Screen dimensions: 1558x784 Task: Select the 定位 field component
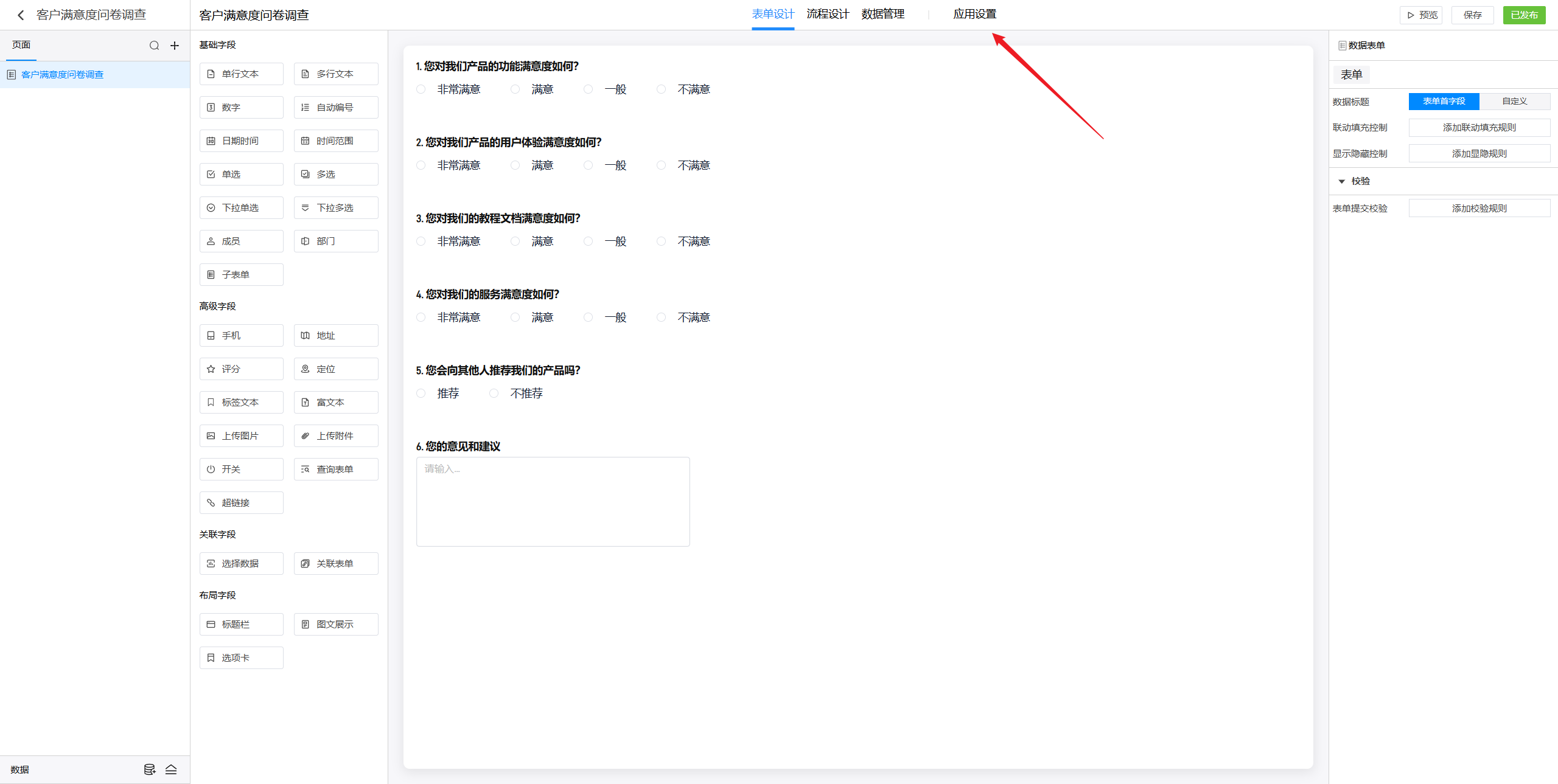point(335,369)
